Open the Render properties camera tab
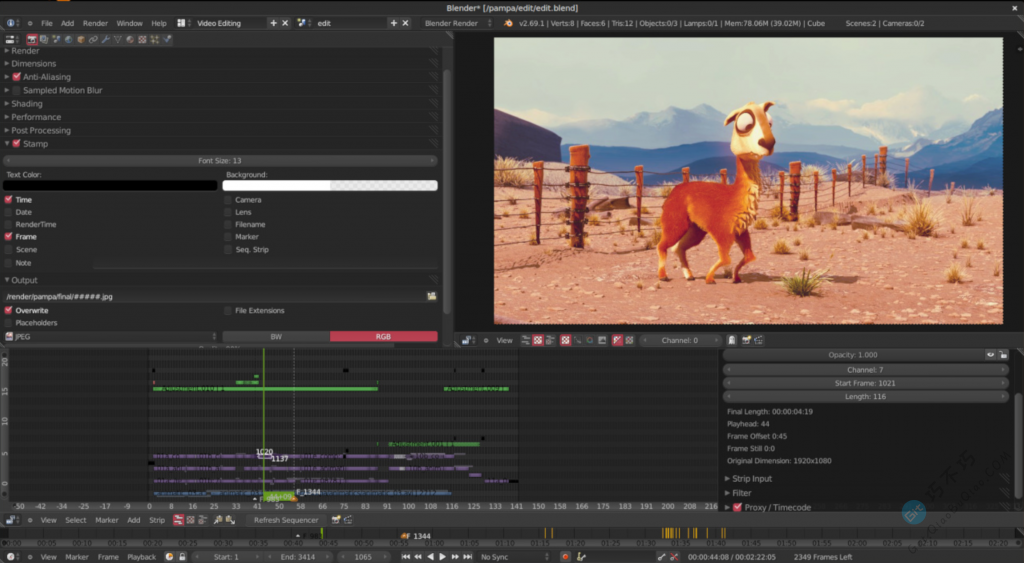1024x563 pixels. coord(32,39)
